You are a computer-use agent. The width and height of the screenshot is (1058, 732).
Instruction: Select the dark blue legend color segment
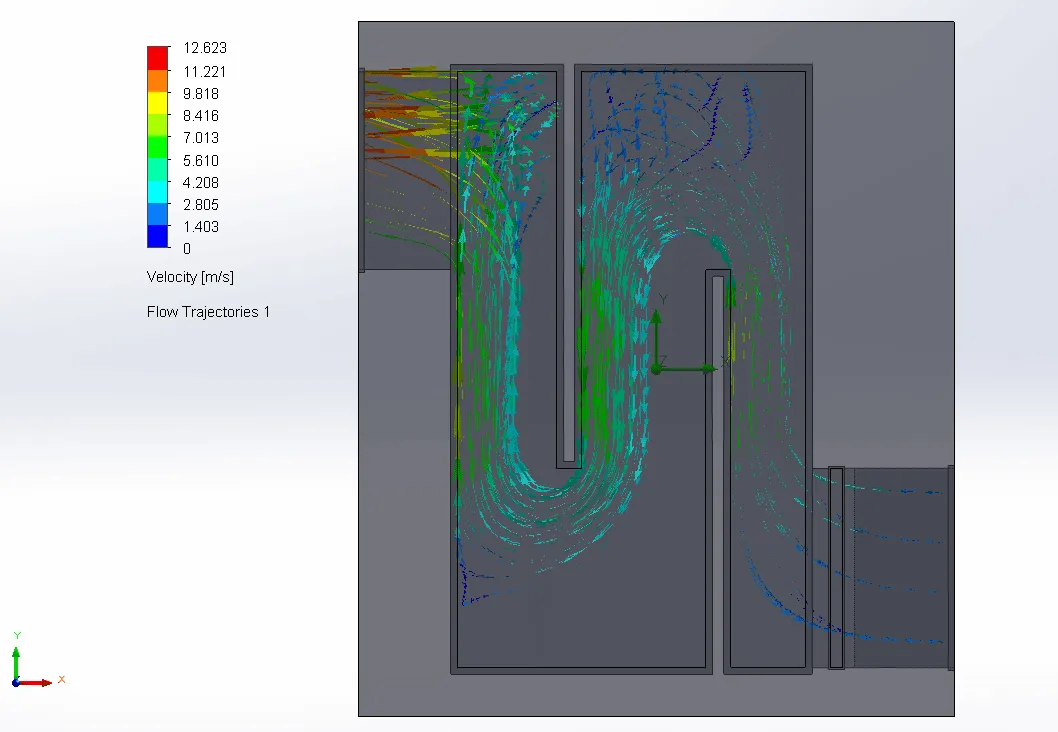coord(158,236)
